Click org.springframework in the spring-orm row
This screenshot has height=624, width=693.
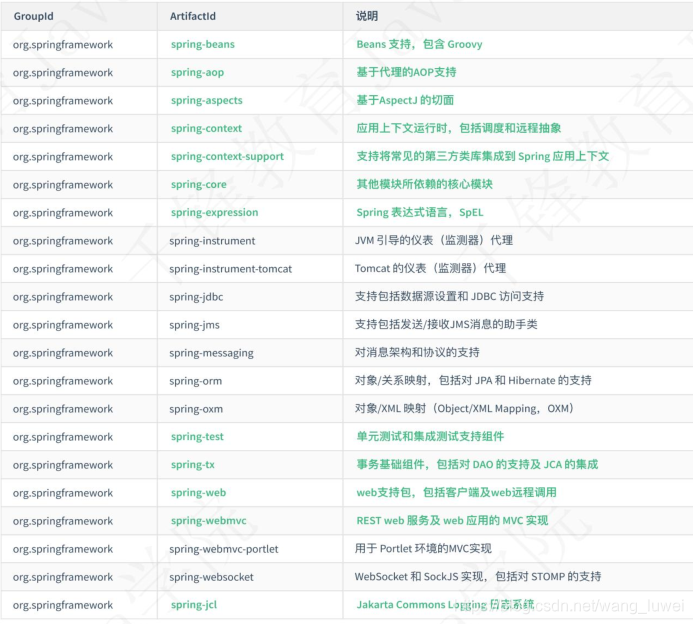click(63, 381)
